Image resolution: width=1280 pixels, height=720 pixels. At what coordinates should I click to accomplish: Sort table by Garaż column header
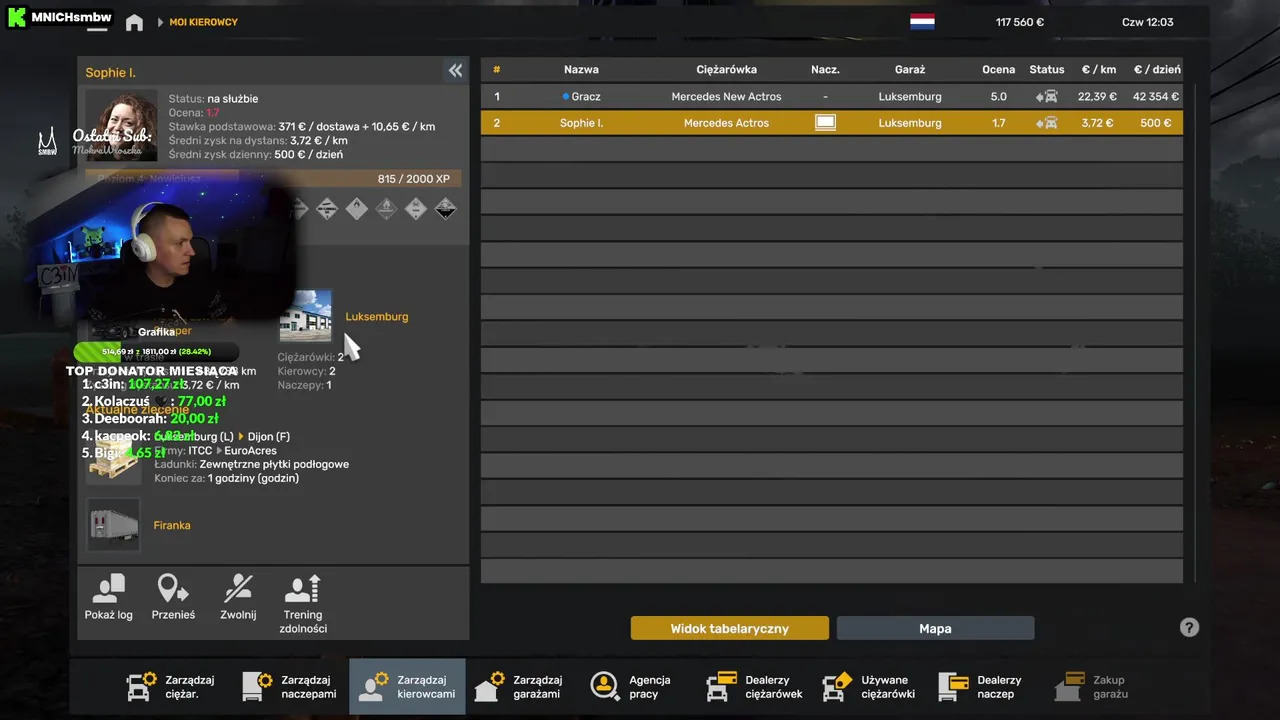pyautogui.click(x=910, y=70)
